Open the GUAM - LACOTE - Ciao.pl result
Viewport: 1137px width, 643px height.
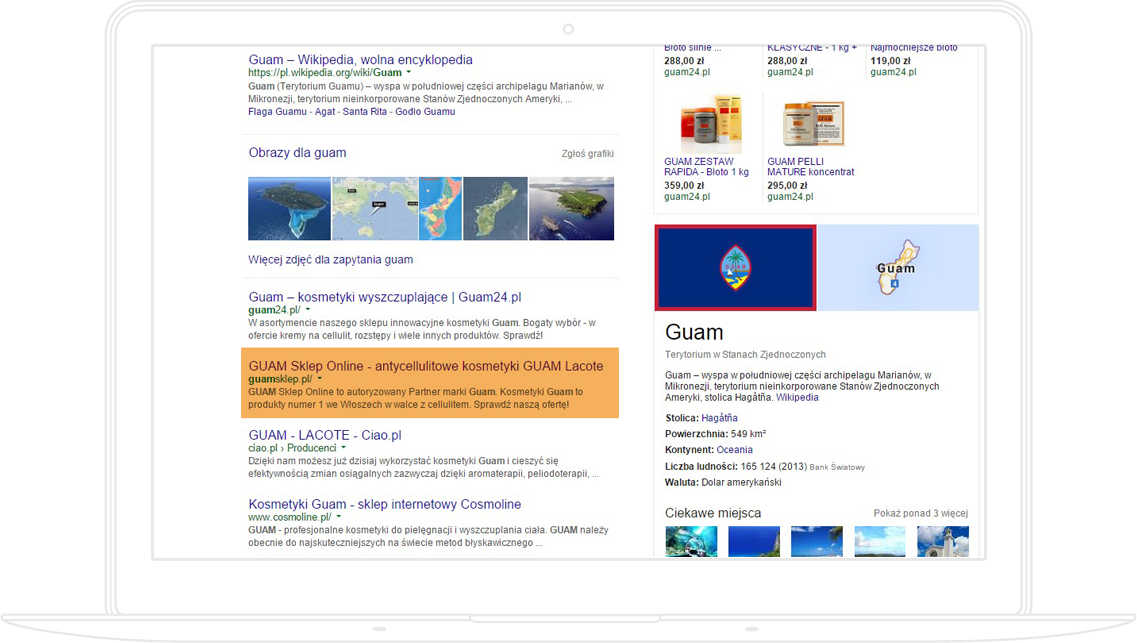pos(325,436)
